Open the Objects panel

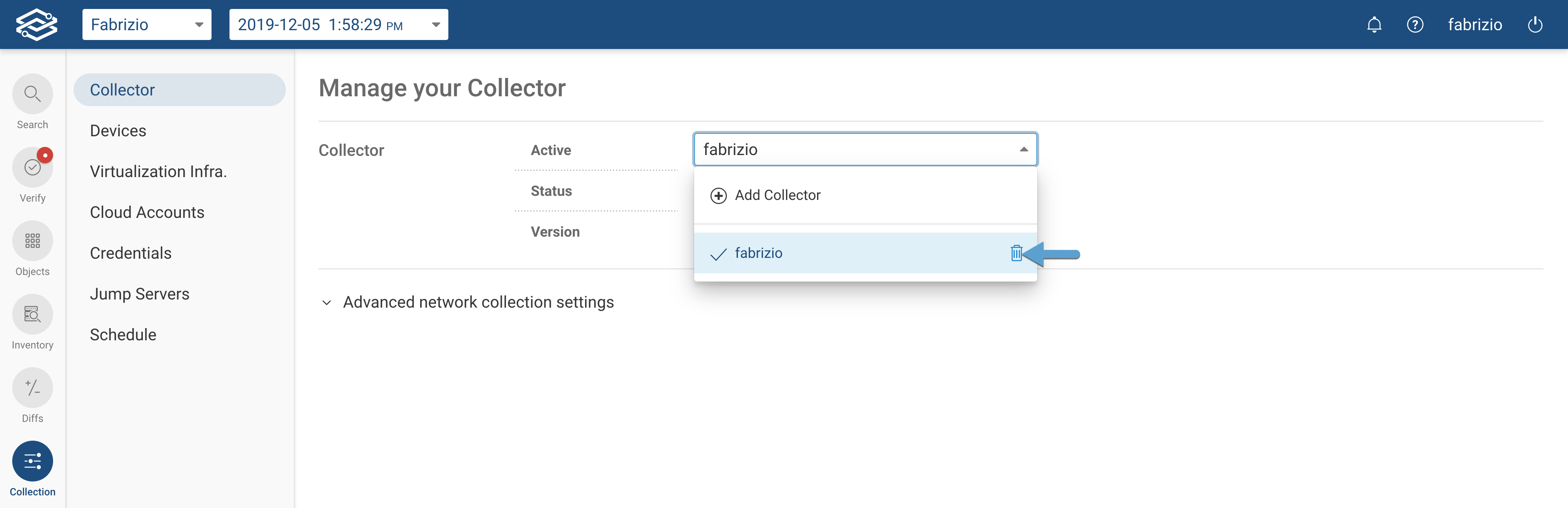[x=32, y=241]
